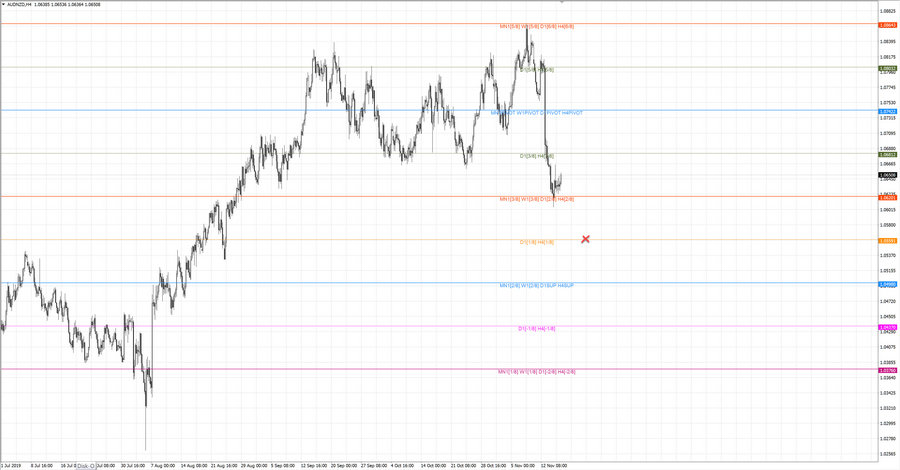Click the 21 Oct 08:00 date label
This screenshot has height=470, width=900.
(463, 466)
